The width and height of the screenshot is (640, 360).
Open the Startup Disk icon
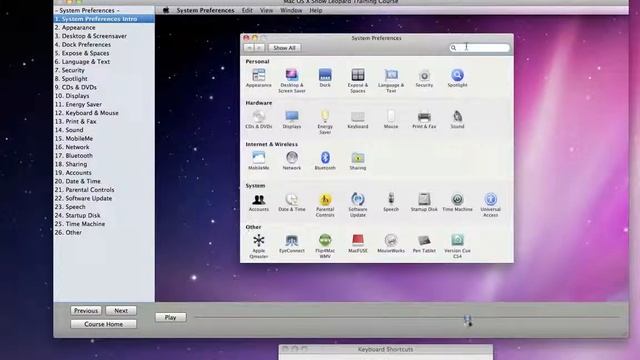click(424, 199)
